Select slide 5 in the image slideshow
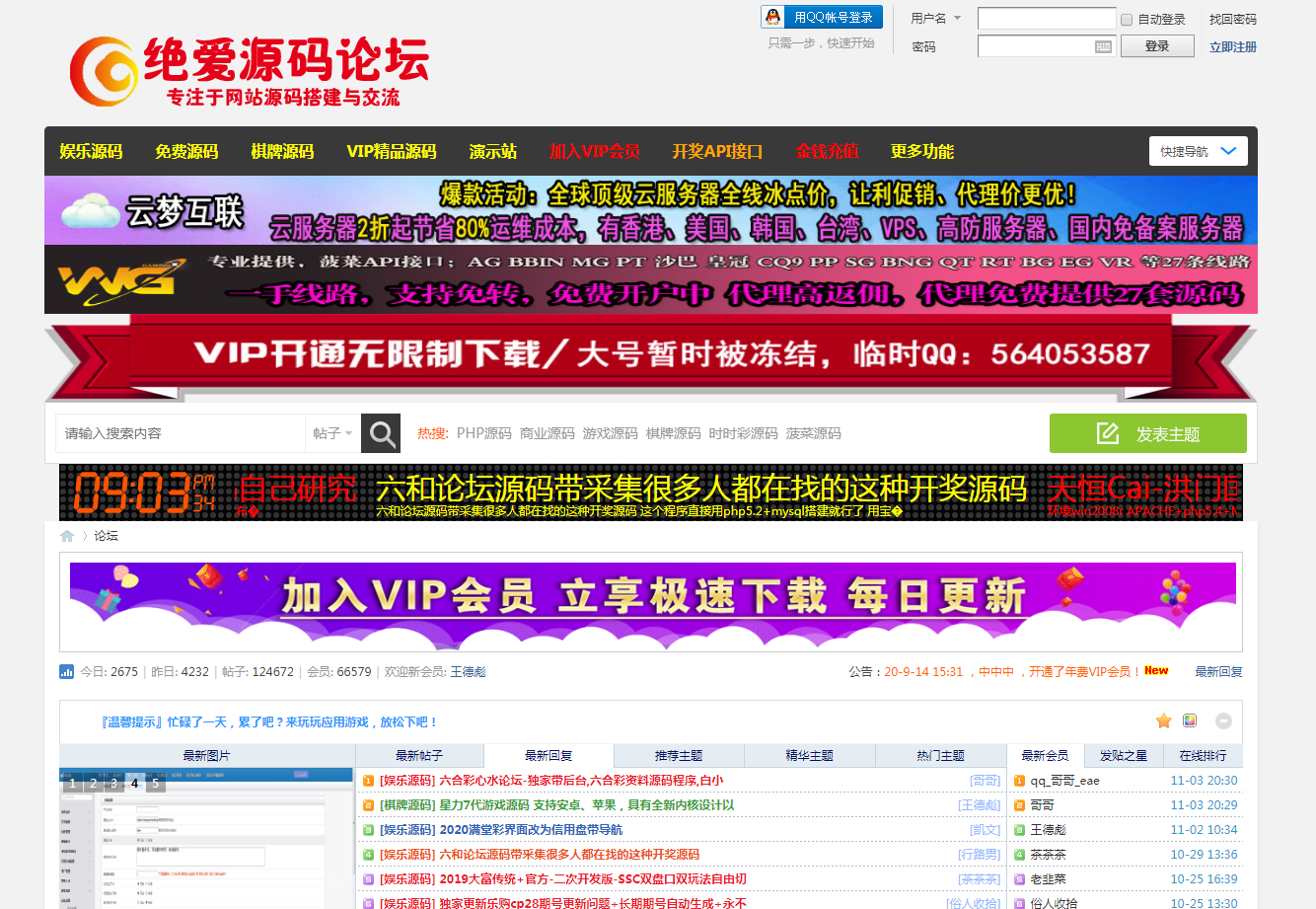Image resolution: width=1316 pixels, height=909 pixels. click(155, 784)
